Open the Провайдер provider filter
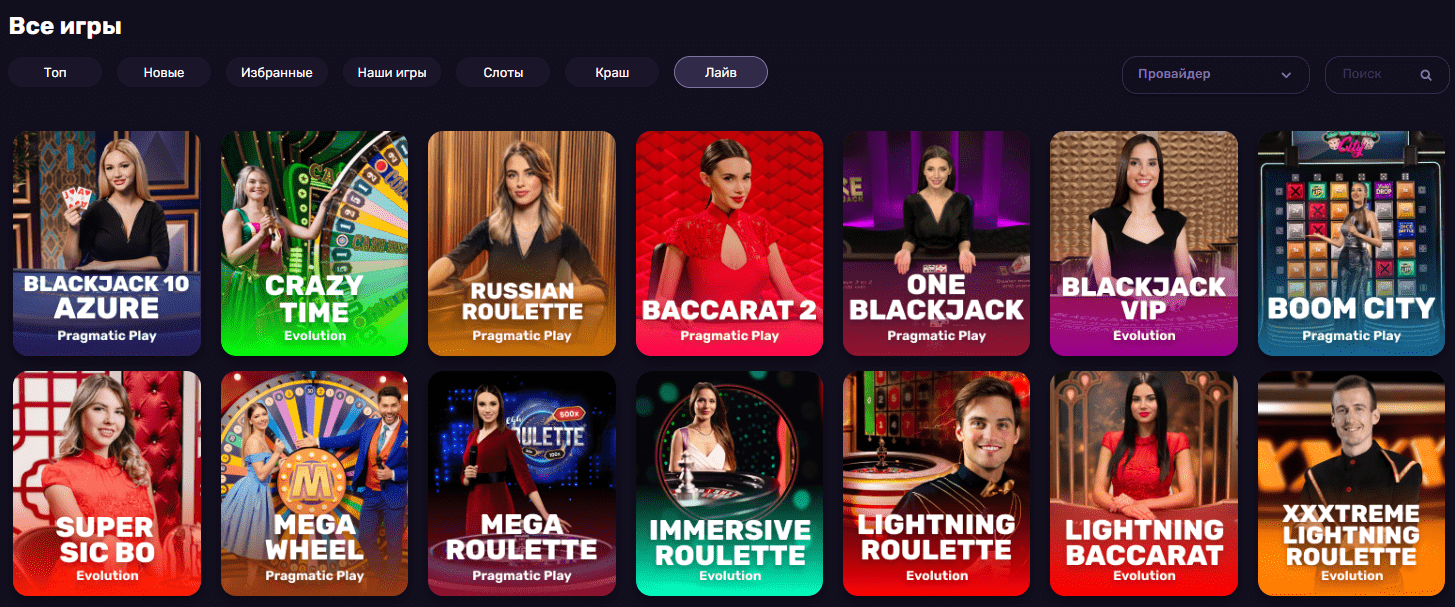Image resolution: width=1455 pixels, height=607 pixels. tap(1216, 74)
